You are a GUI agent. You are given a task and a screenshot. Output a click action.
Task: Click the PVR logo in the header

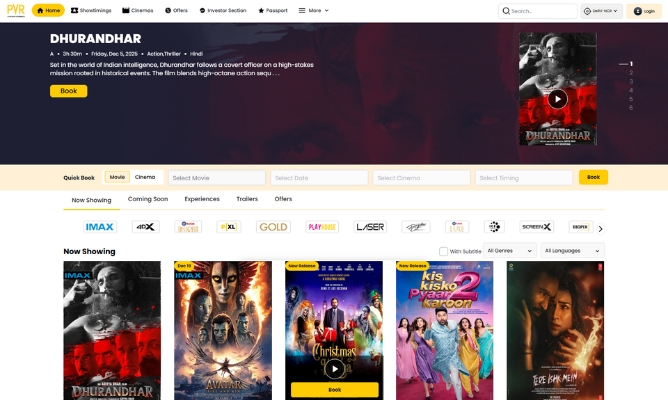click(x=14, y=10)
